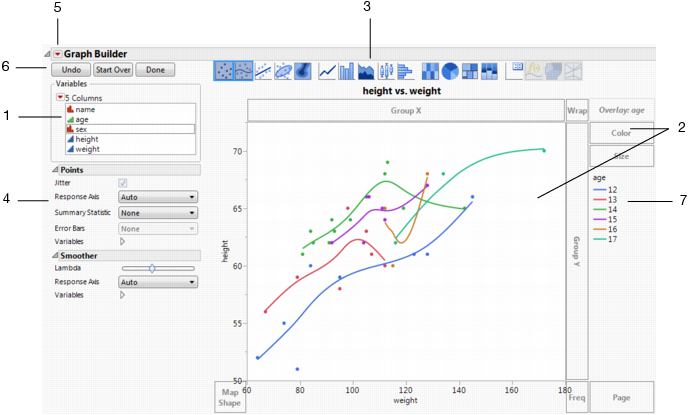
Task: Collapse the Graph Builder outline triangle
Action: tap(47, 54)
